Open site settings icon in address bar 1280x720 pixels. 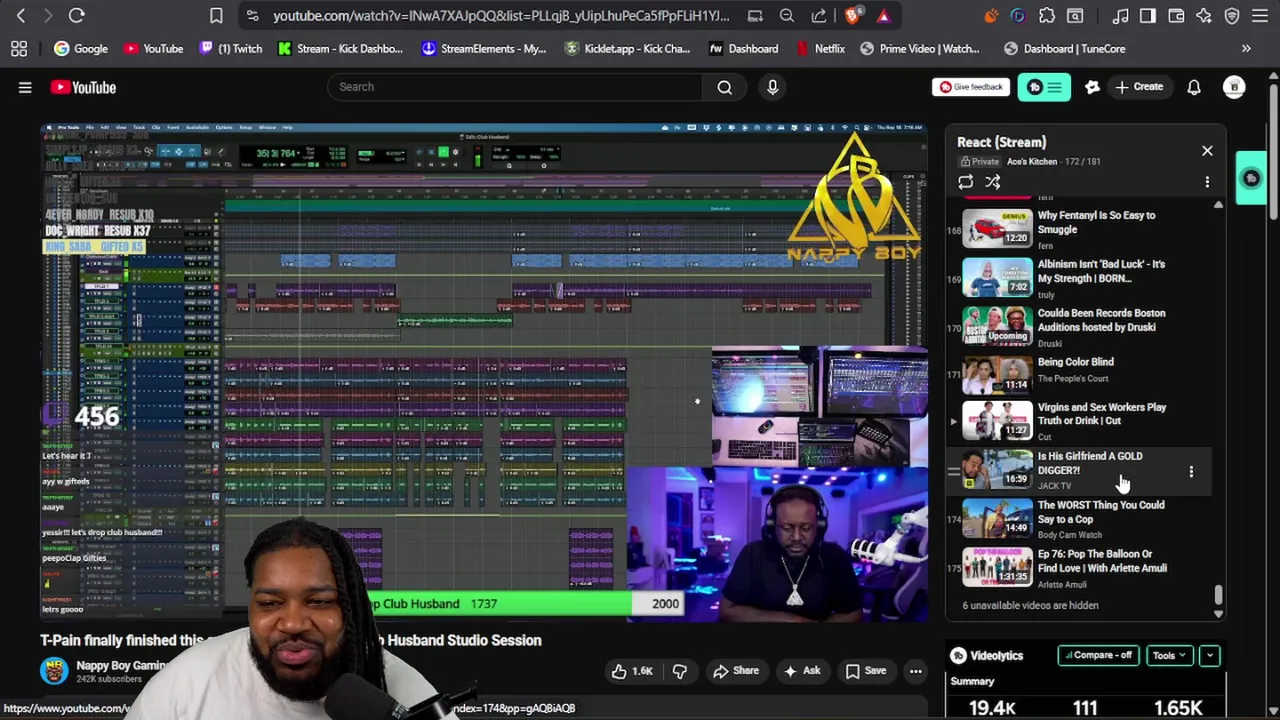pyautogui.click(x=252, y=16)
